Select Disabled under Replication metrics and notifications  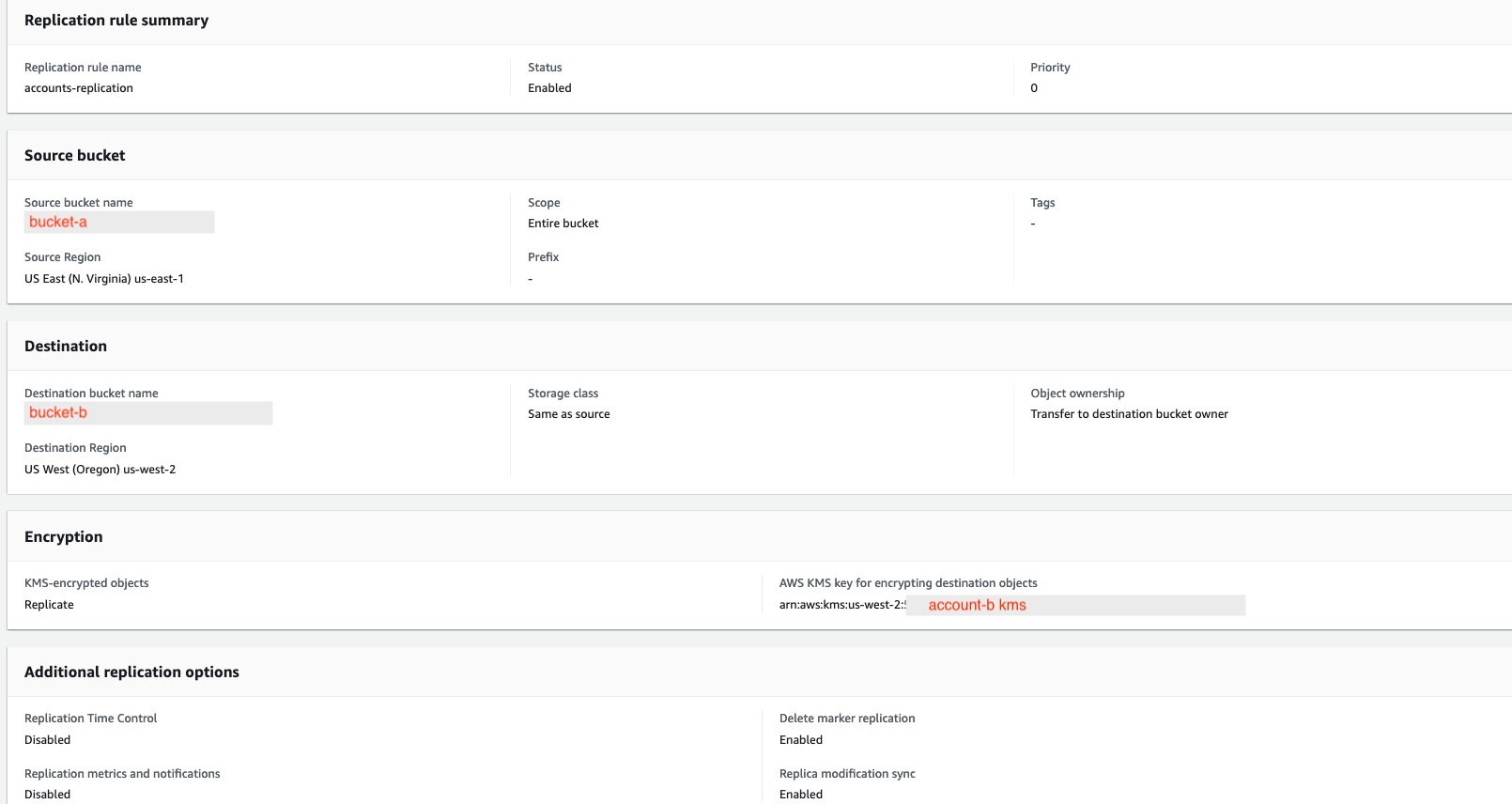coord(48,795)
